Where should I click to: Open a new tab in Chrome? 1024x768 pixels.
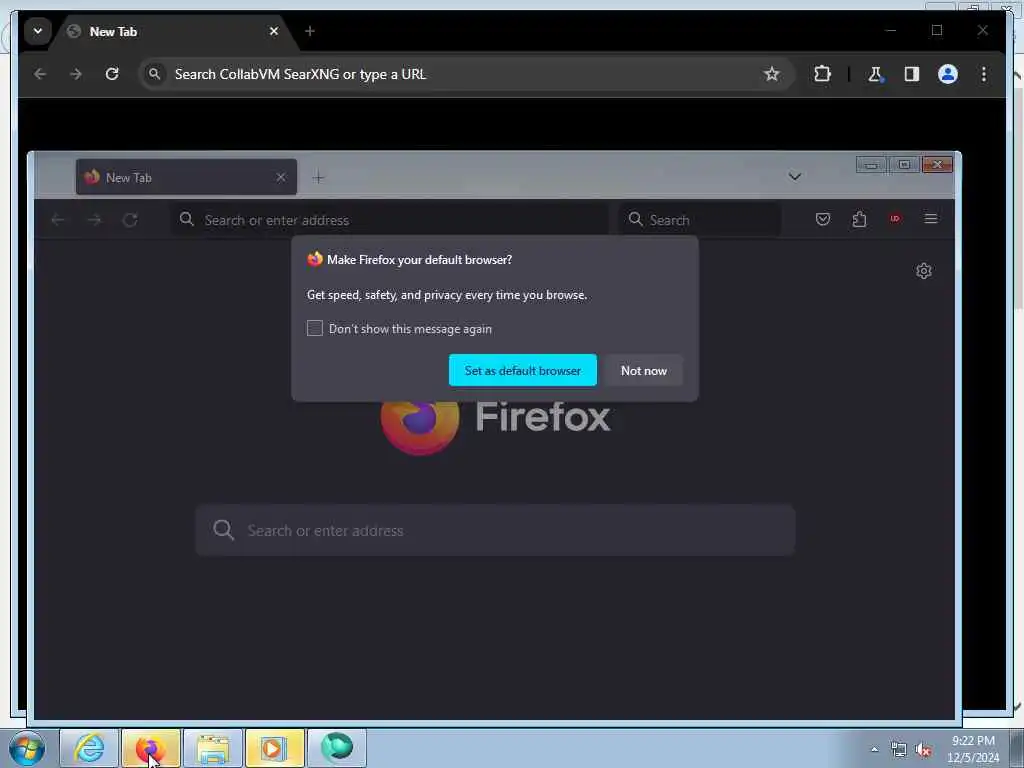(x=310, y=31)
